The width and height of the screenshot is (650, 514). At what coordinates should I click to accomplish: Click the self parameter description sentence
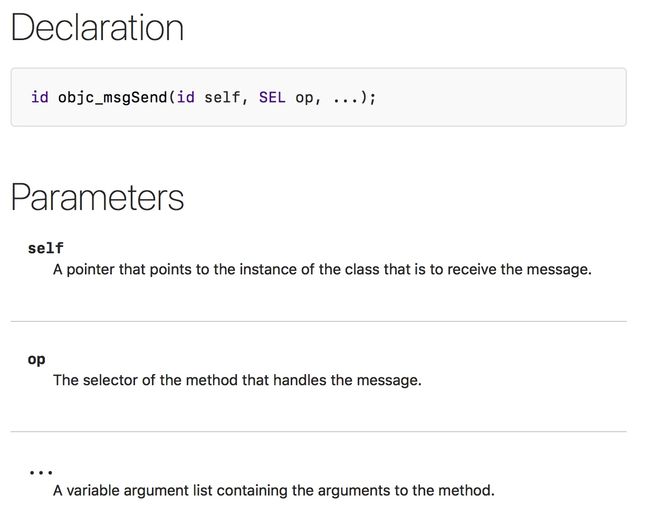coord(322,269)
